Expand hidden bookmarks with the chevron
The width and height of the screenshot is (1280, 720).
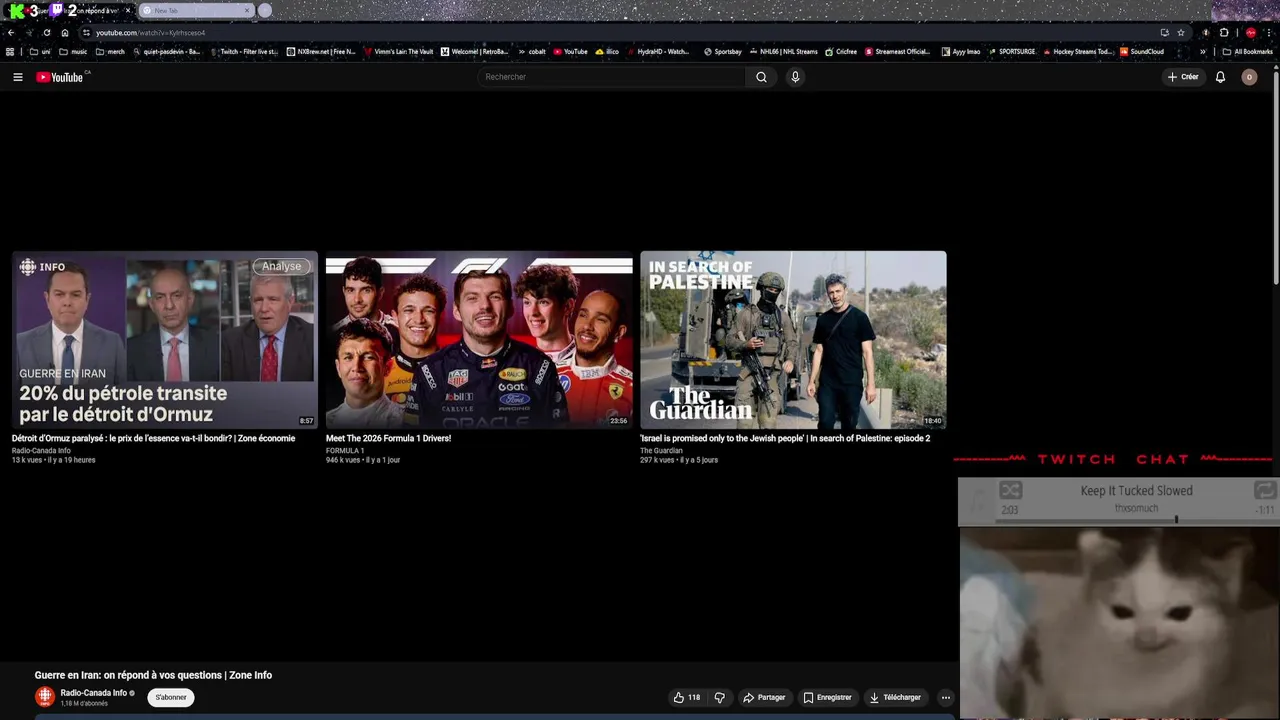pyautogui.click(x=1203, y=52)
